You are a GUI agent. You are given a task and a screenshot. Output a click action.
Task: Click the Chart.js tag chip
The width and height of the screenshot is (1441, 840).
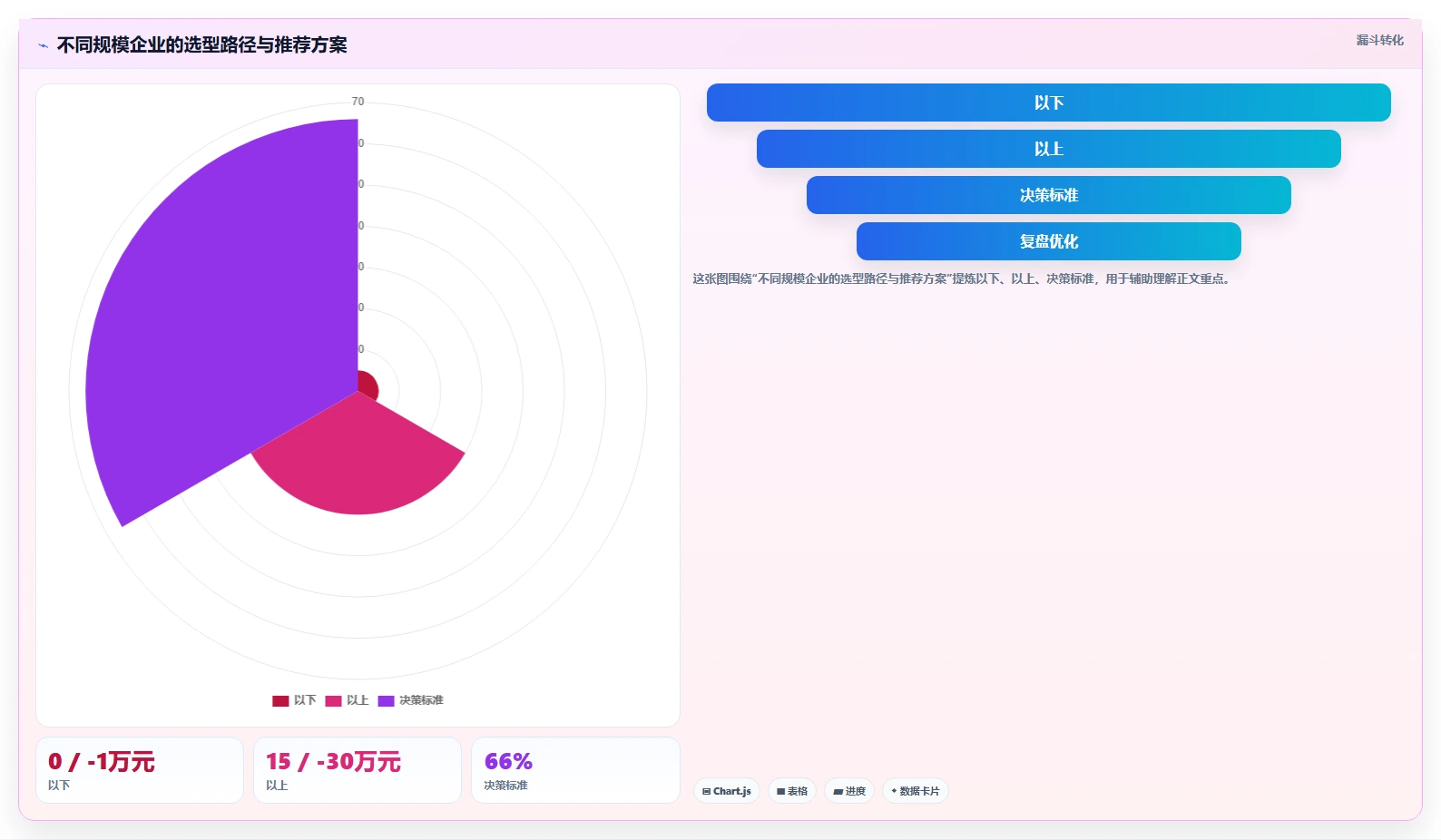pos(727,791)
